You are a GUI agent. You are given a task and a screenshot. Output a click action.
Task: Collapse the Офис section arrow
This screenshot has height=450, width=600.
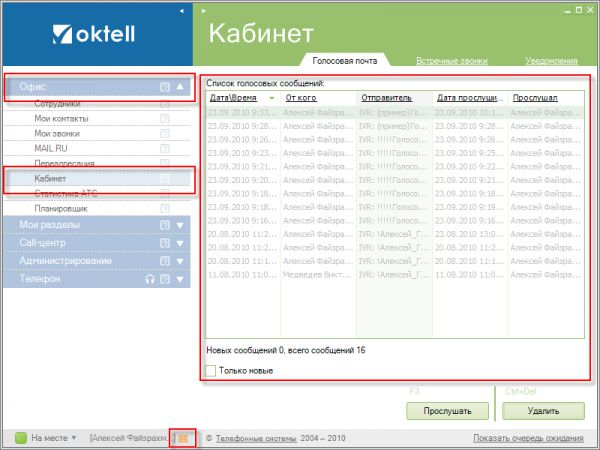tap(180, 87)
